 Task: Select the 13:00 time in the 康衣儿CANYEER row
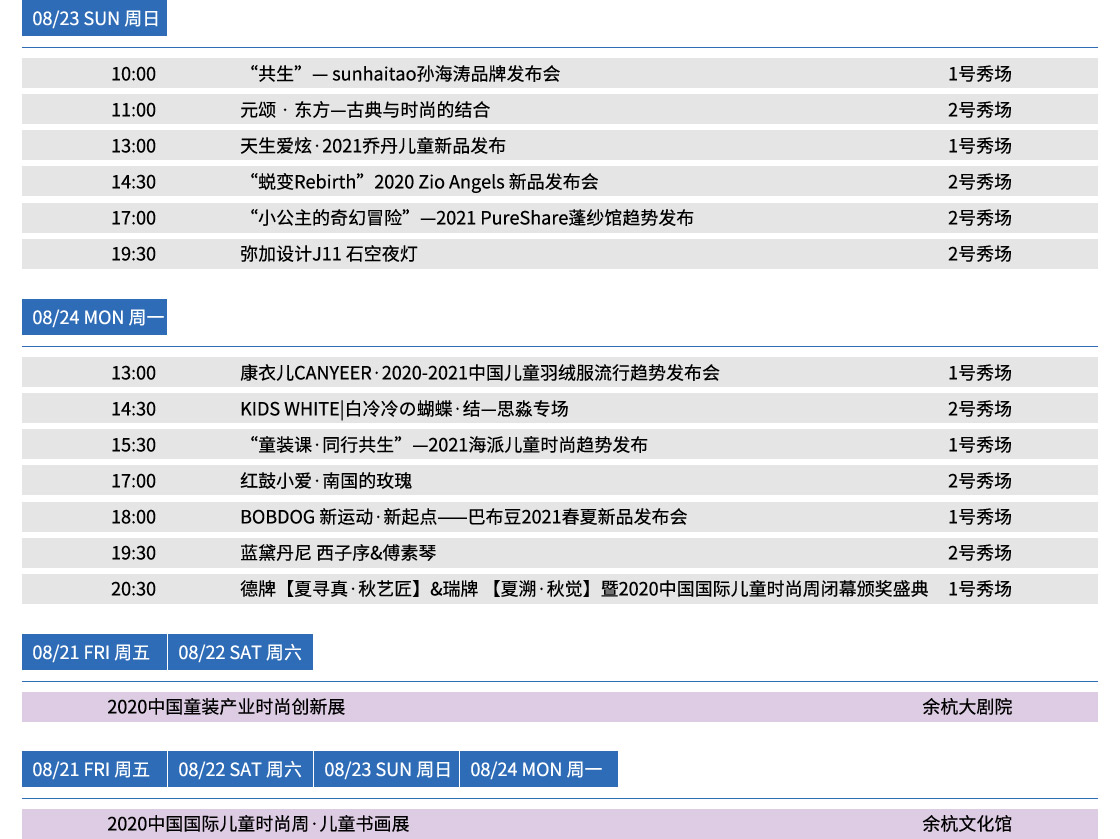(134, 373)
